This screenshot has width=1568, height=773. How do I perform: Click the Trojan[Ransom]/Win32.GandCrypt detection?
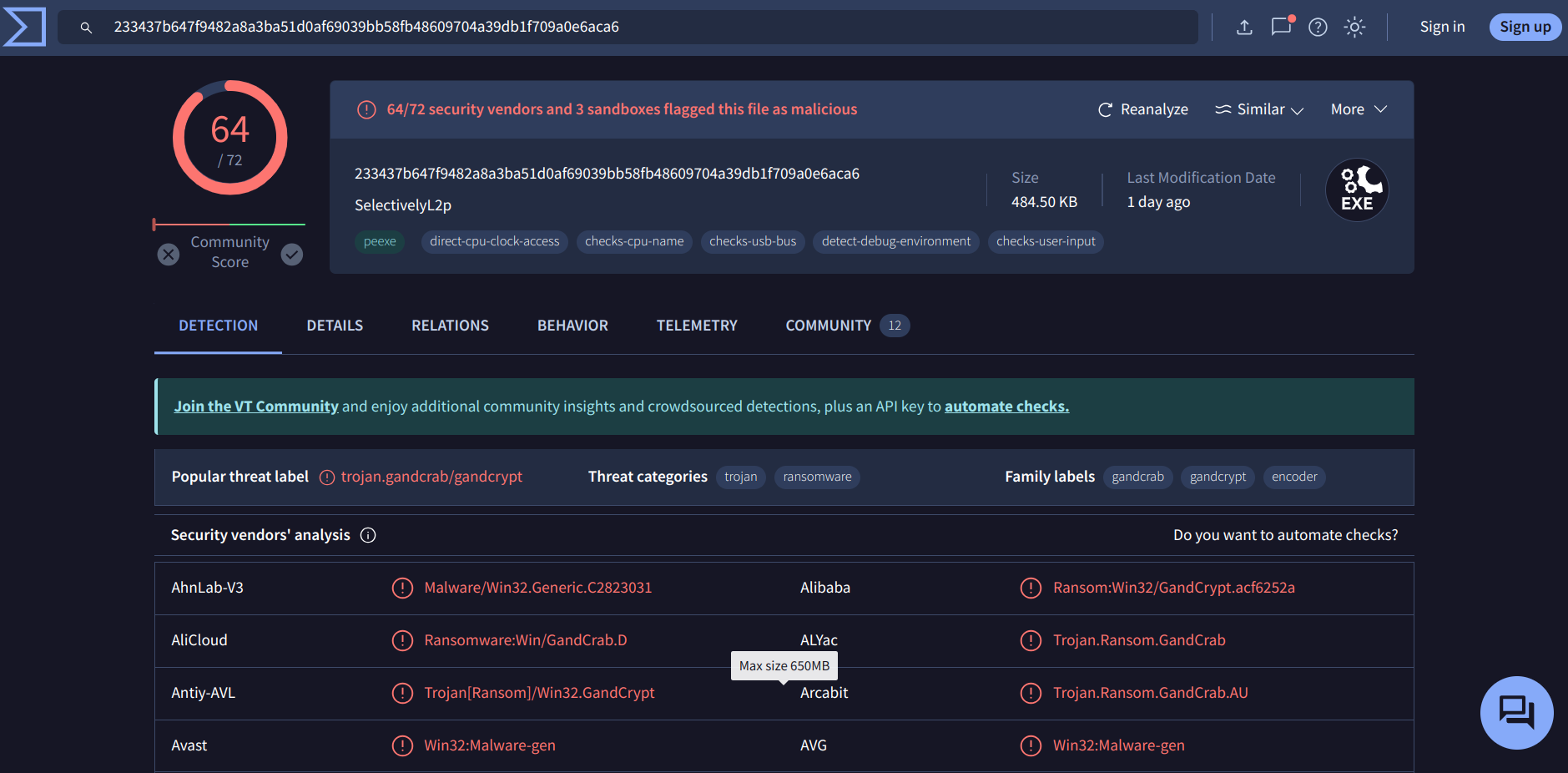pos(539,693)
